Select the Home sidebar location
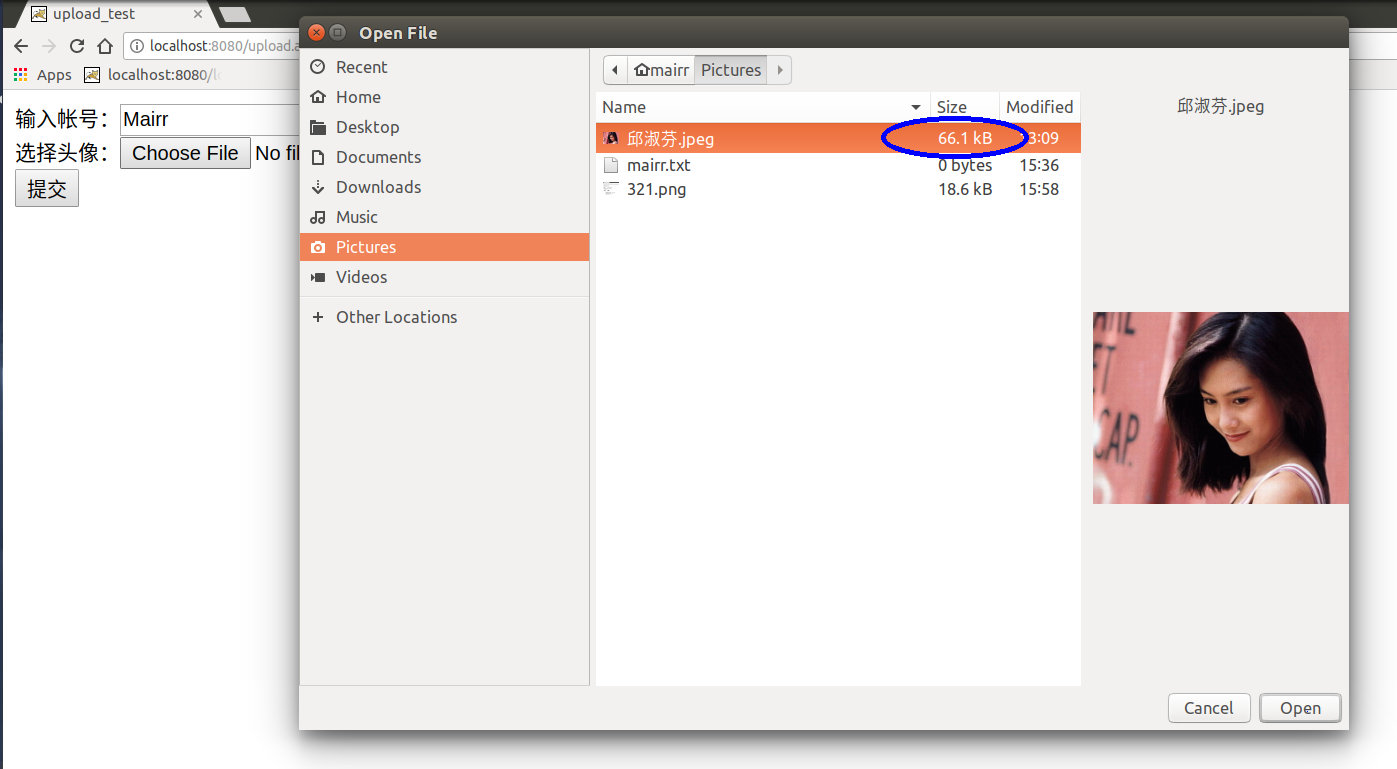 coord(444,97)
